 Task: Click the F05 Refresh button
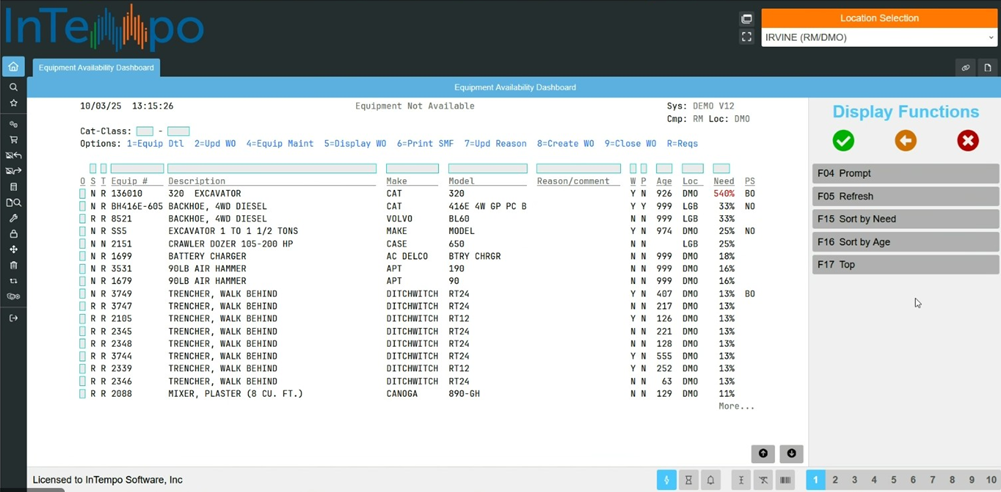905,196
